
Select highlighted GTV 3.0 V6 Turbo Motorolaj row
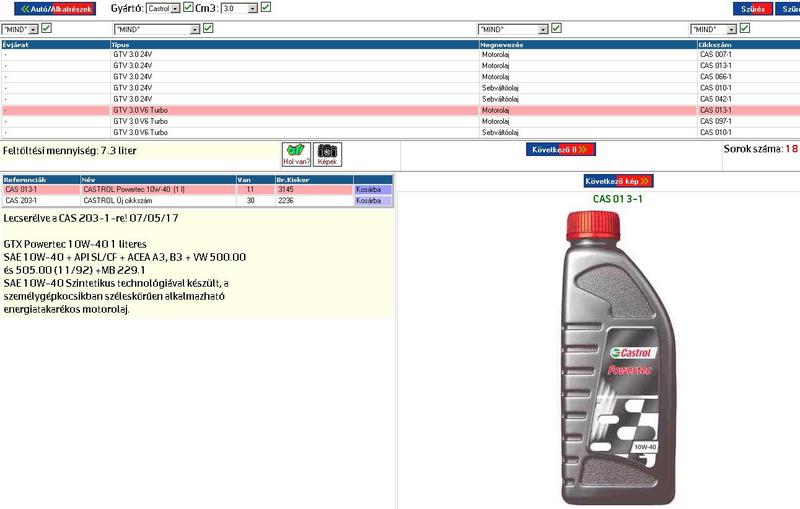click(401, 110)
